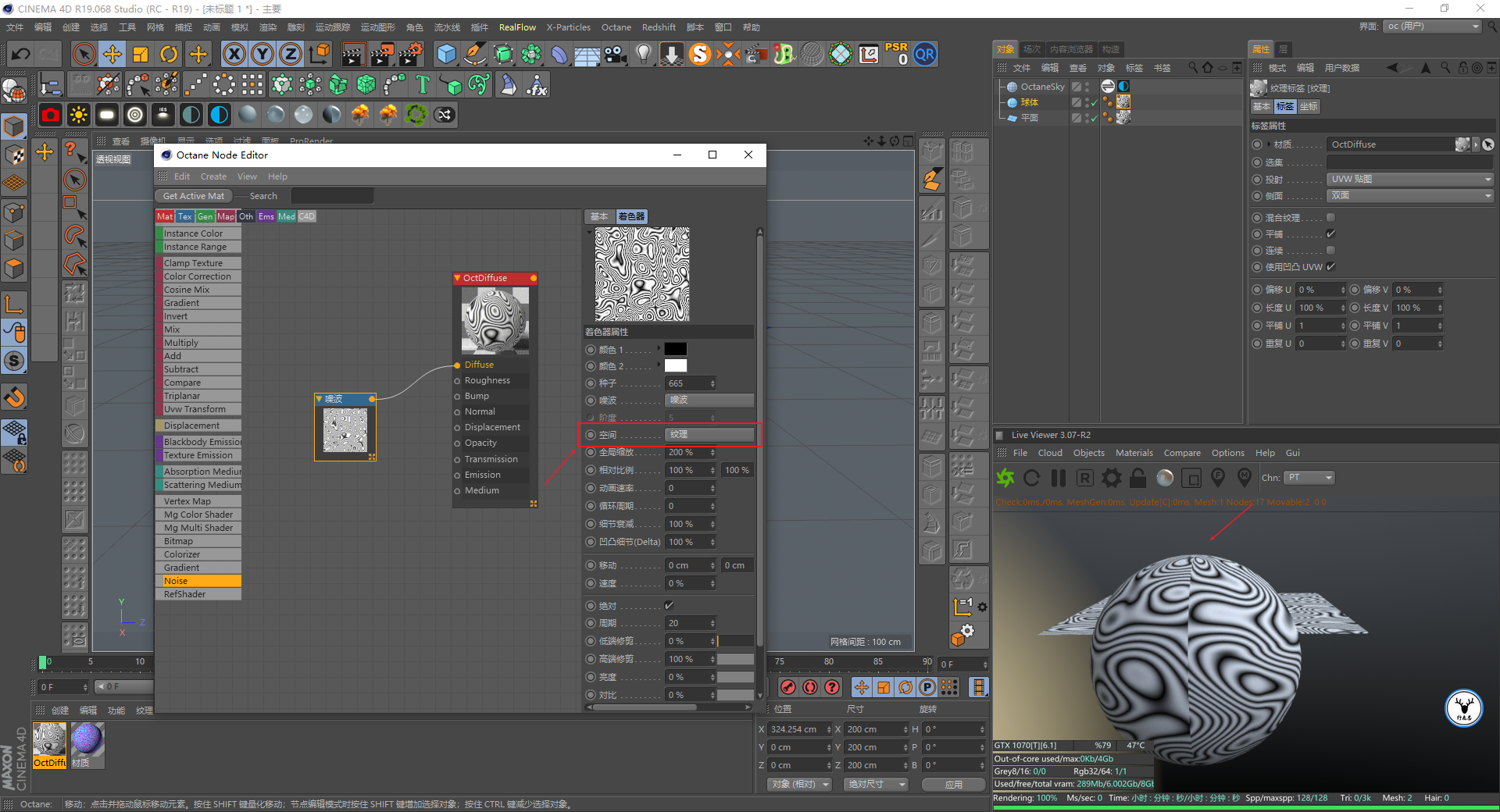Screen dimensions: 1500x812
Task: Toggle the 使用凹凸 UVW checkbox
Action: [1330, 267]
